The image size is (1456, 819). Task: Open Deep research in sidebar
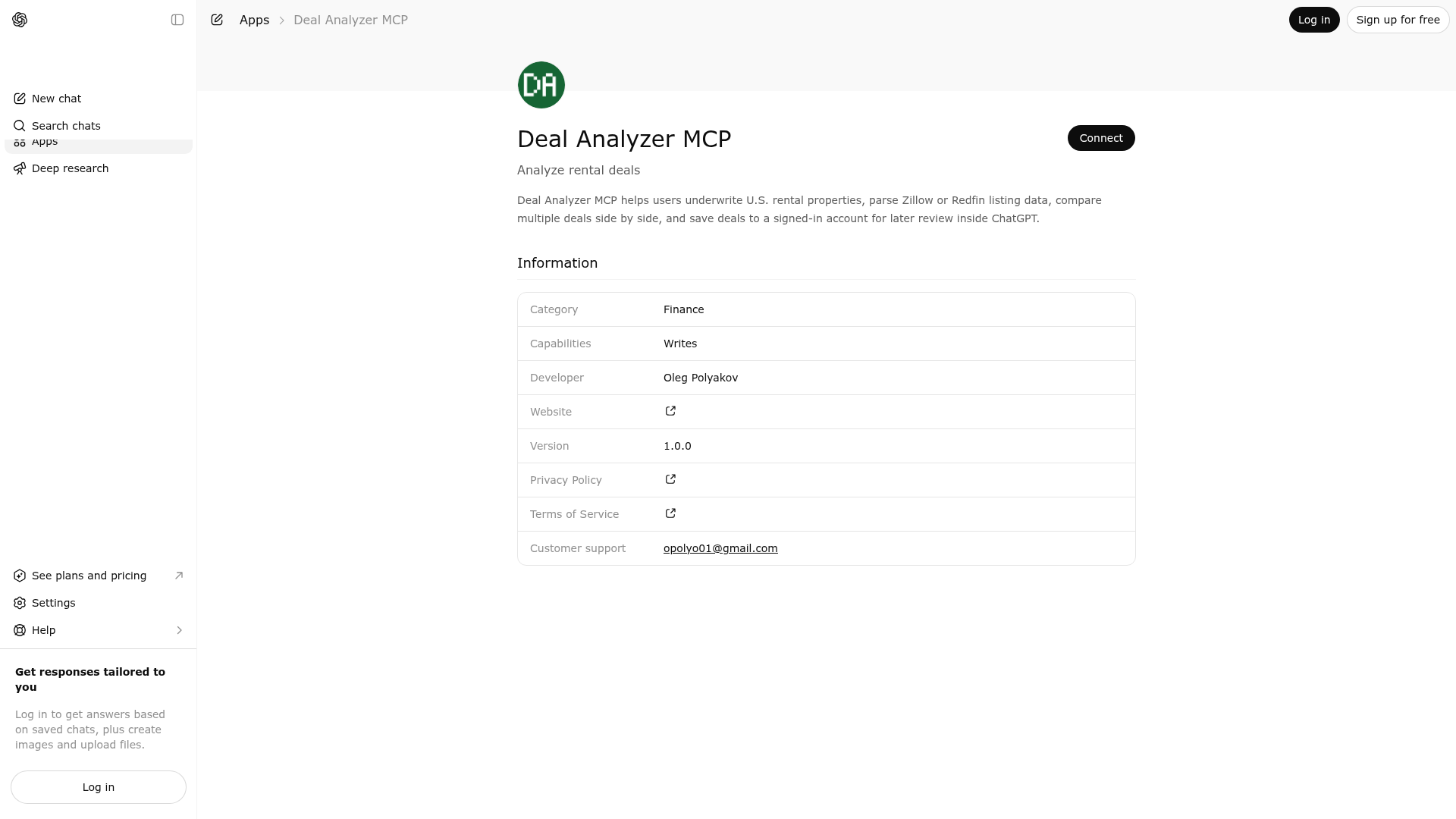[x=99, y=168]
